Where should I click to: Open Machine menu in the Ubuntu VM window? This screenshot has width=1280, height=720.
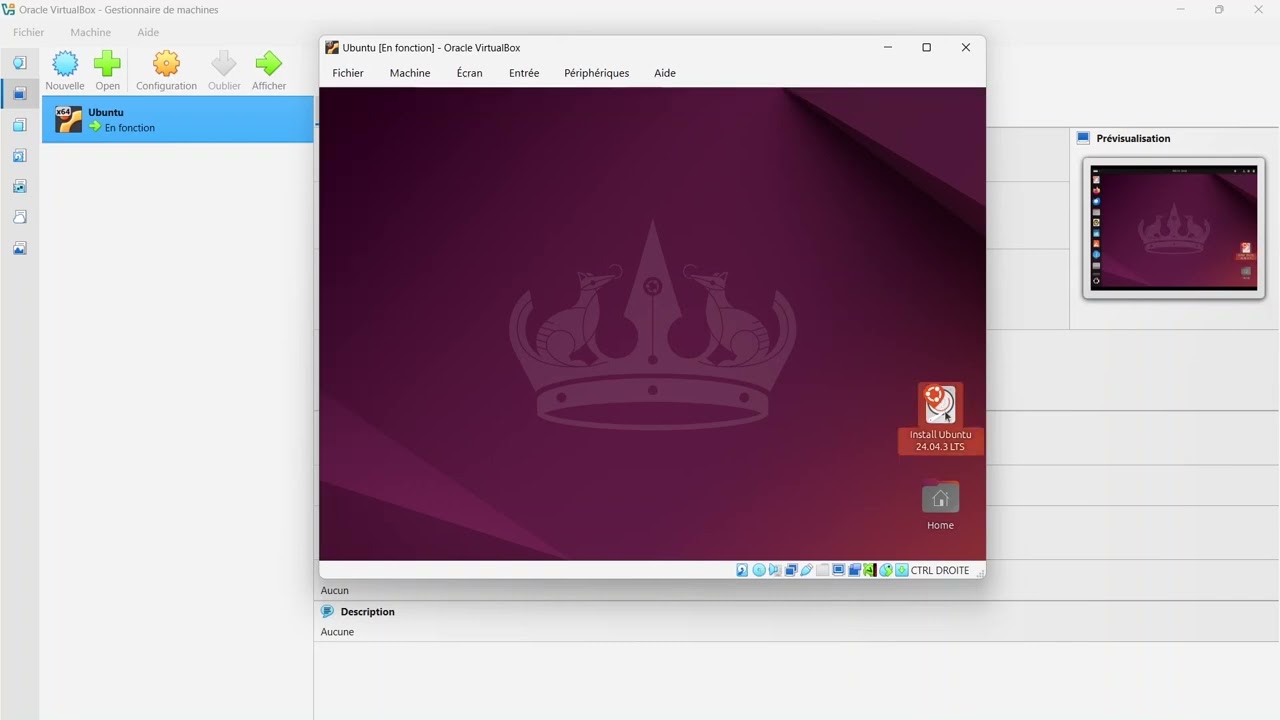tap(410, 73)
